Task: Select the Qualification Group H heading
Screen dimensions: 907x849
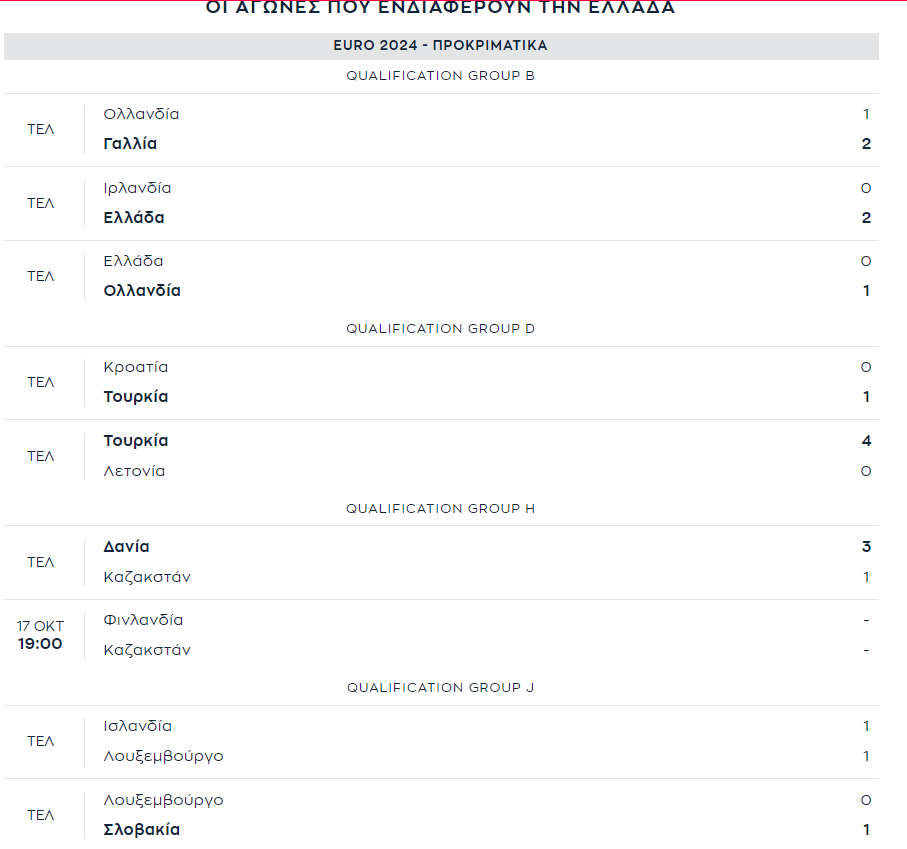Action: point(441,508)
